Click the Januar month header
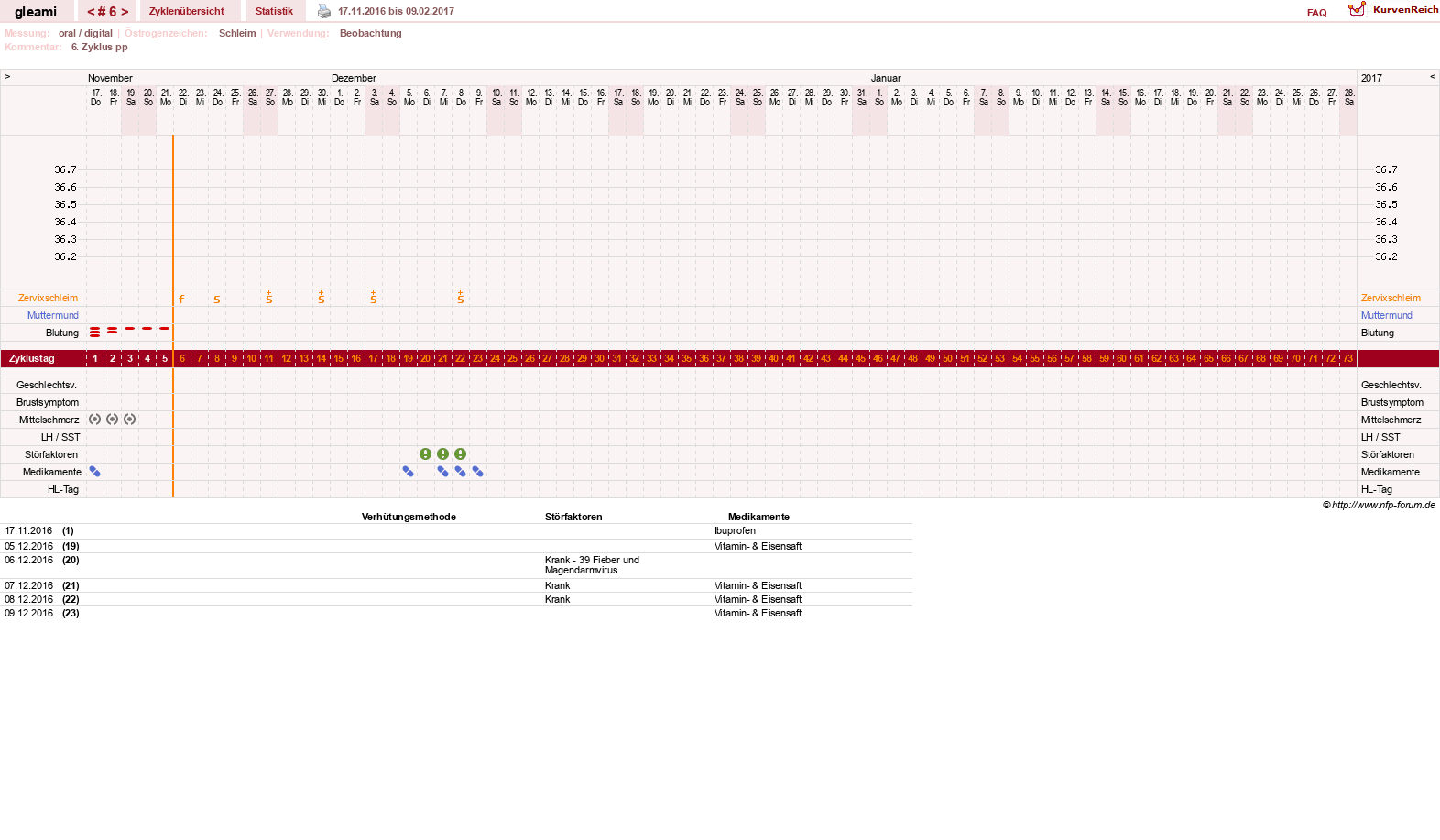The height and width of the screenshot is (840, 1440). [x=886, y=78]
